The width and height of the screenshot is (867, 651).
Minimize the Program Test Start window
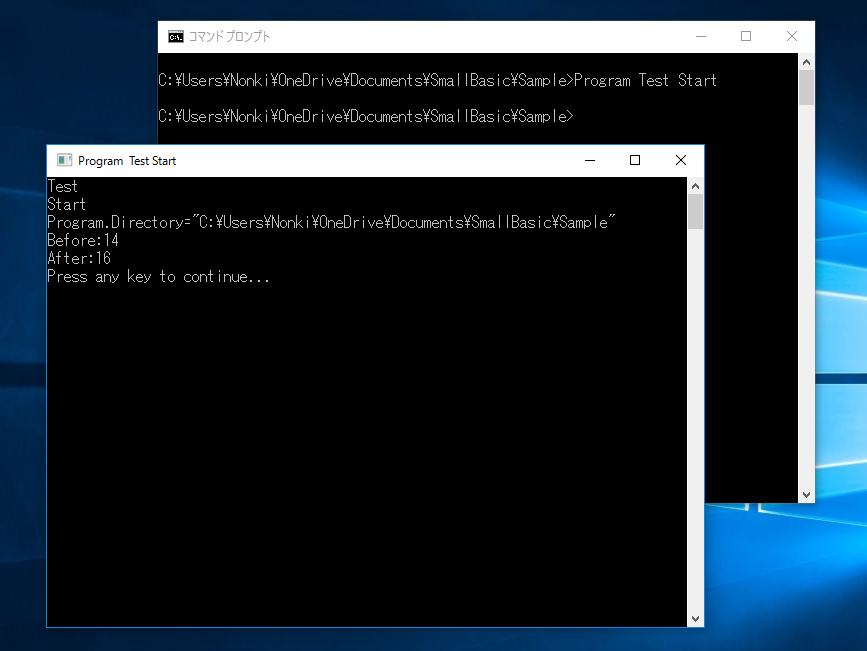click(590, 160)
